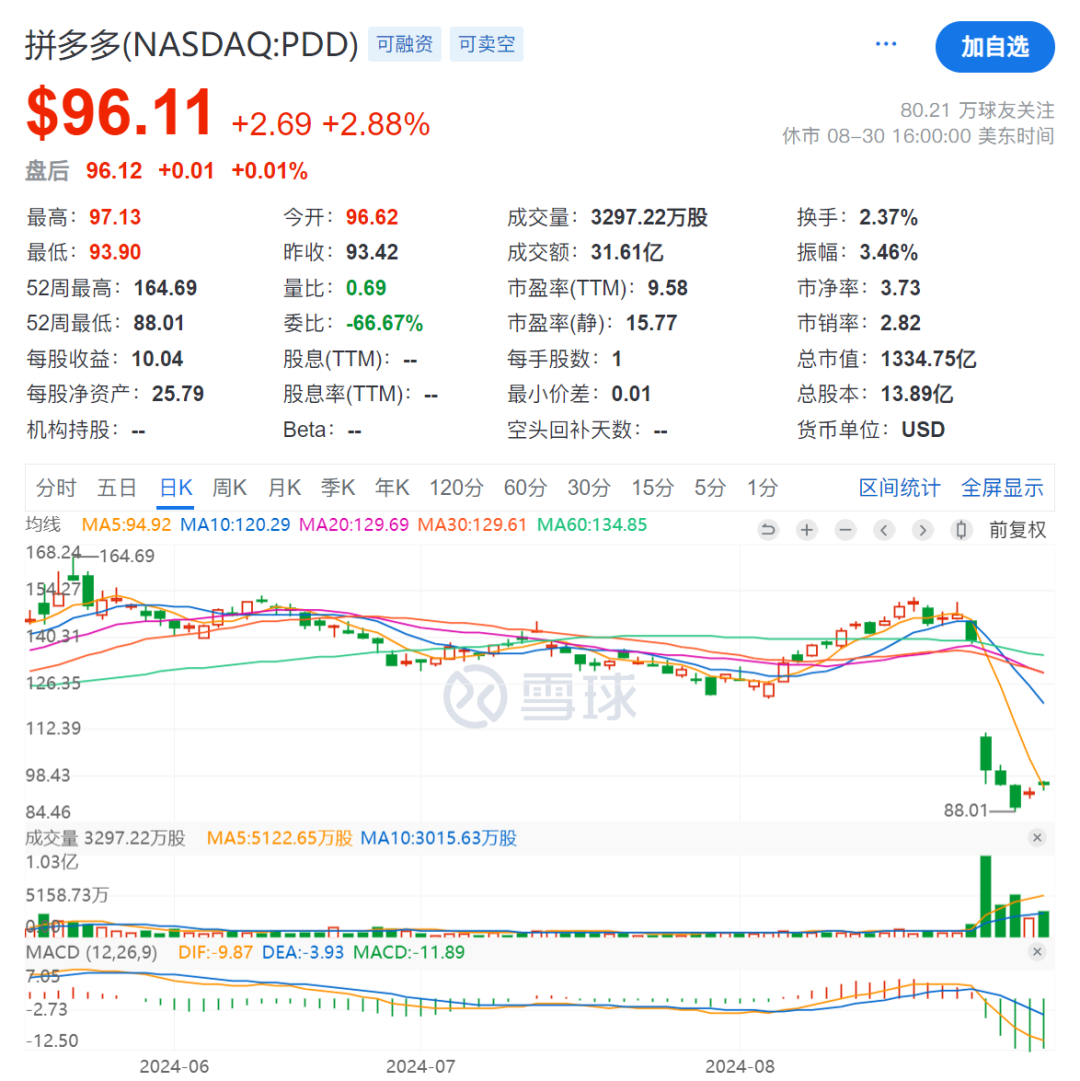Click the 可融资 margin tag
The height and width of the screenshot is (1081, 1080).
[405, 45]
